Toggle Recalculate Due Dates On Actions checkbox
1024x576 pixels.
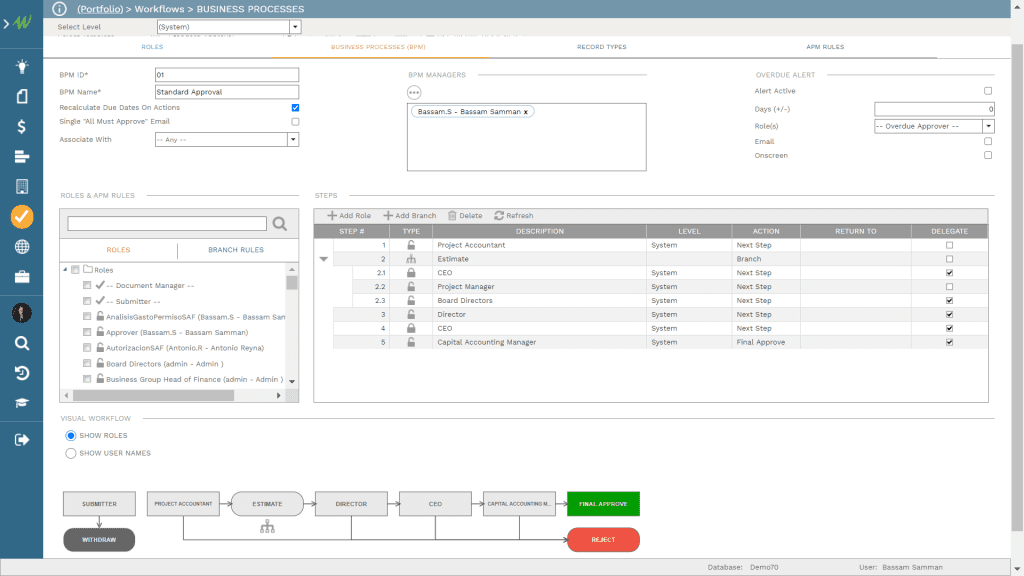coord(295,107)
